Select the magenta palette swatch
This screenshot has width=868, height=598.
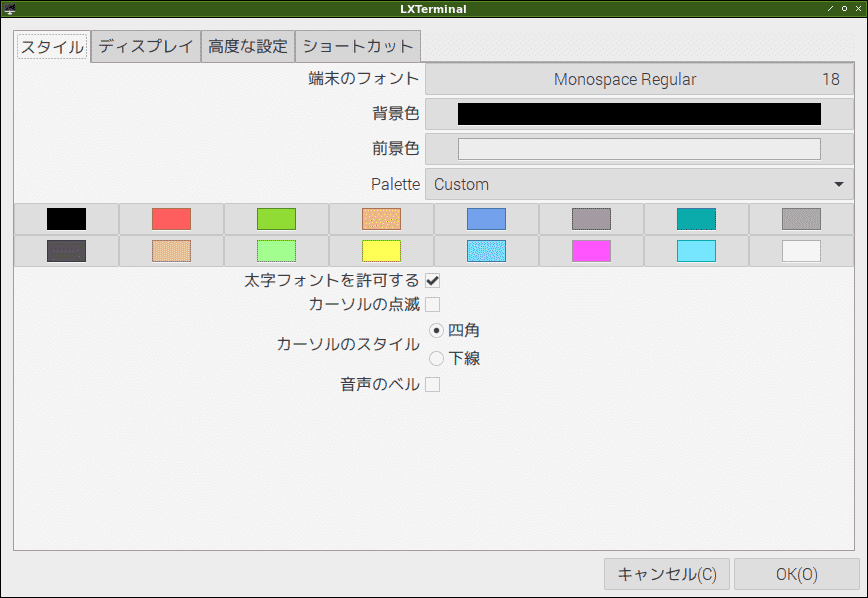click(590, 251)
